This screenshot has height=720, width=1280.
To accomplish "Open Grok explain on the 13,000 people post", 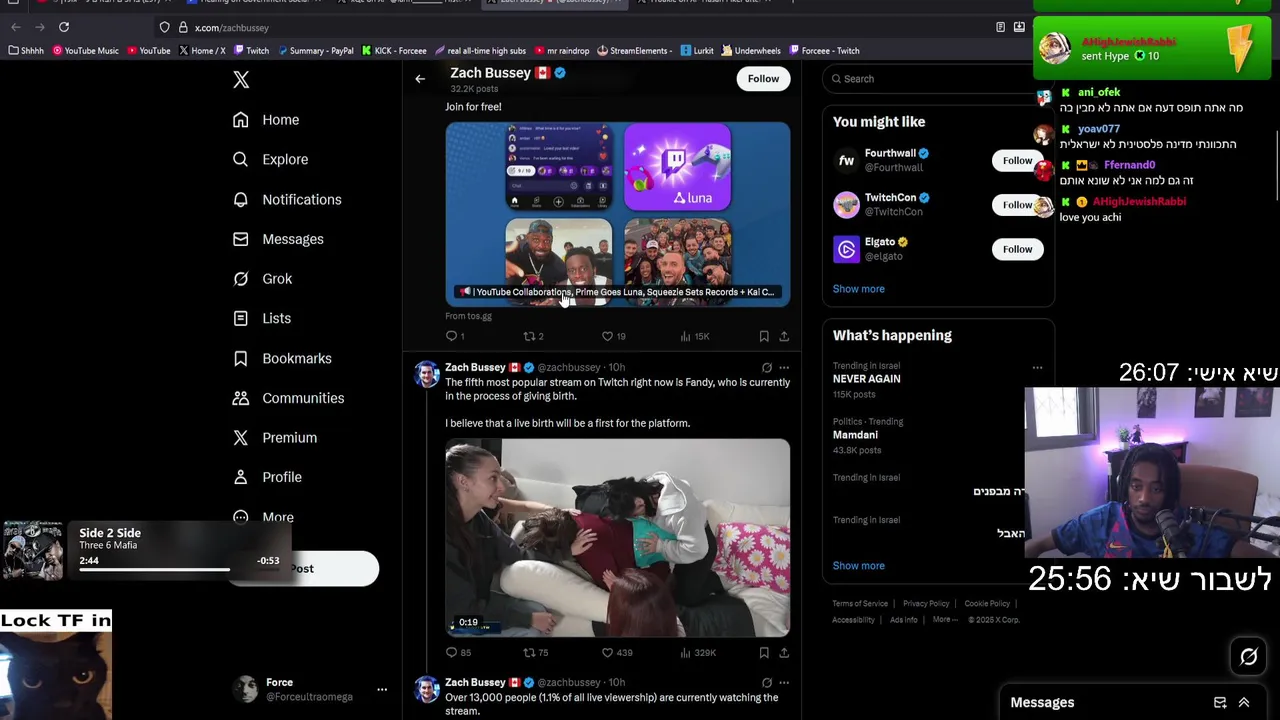I will coord(767,682).
